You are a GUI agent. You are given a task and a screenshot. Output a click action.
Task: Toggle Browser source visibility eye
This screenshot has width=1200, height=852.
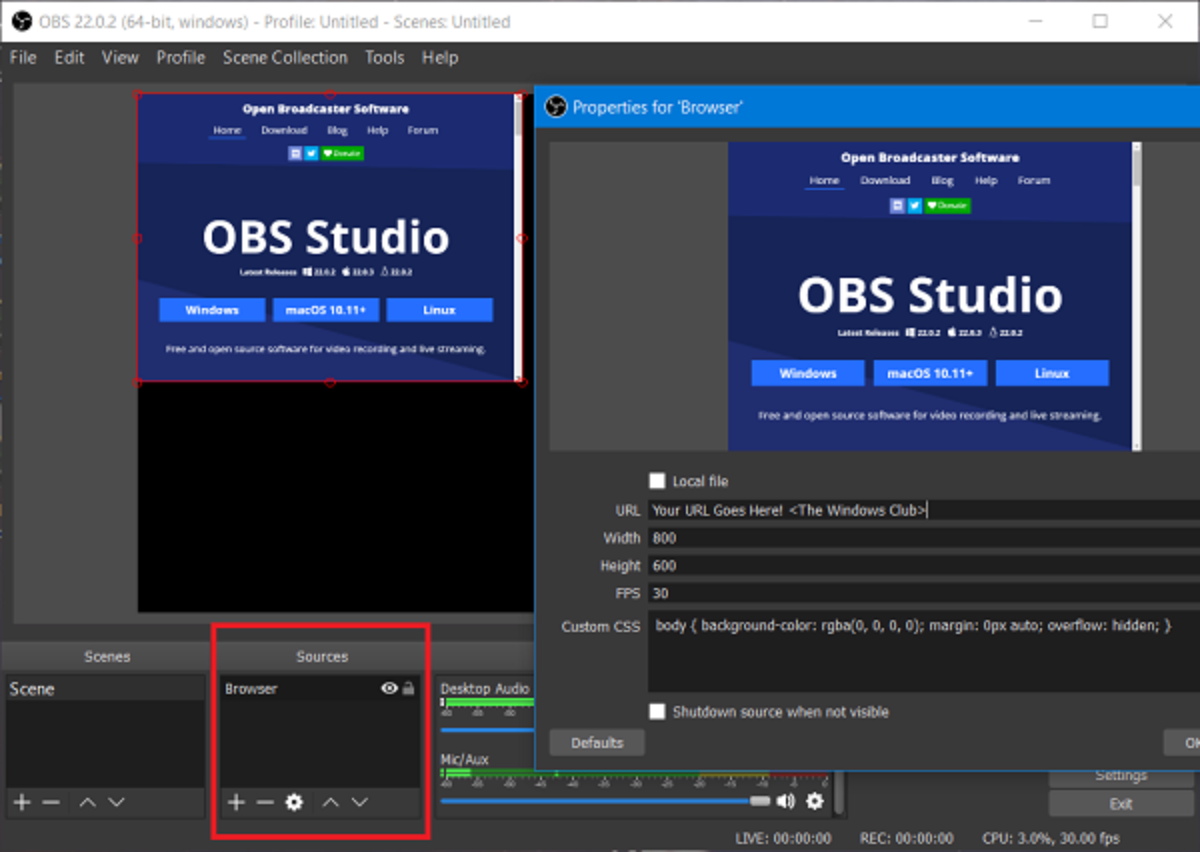click(389, 688)
